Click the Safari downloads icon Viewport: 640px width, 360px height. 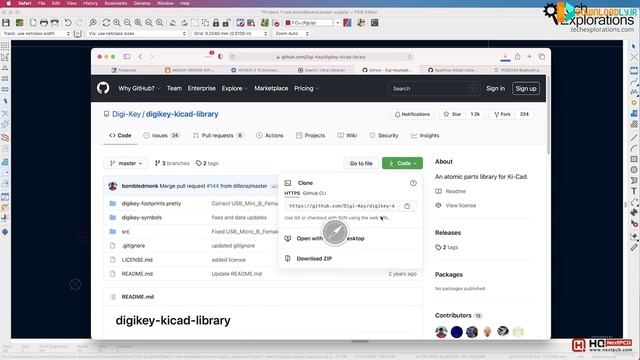(x=505, y=57)
